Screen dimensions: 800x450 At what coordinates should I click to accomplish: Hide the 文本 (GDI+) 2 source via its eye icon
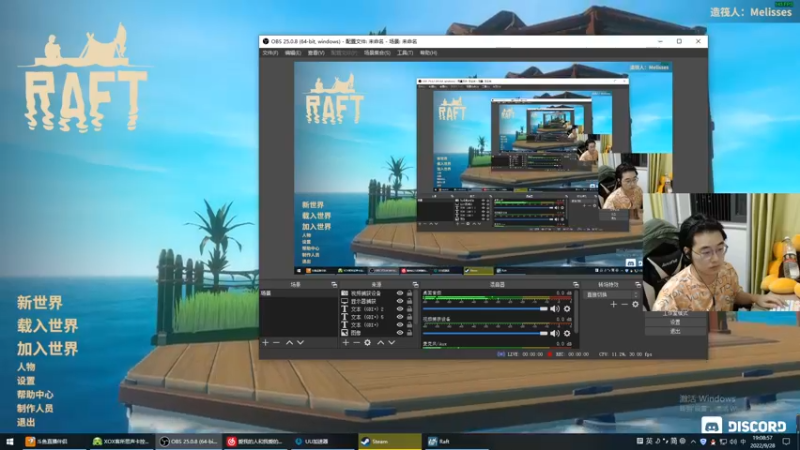coord(400,309)
